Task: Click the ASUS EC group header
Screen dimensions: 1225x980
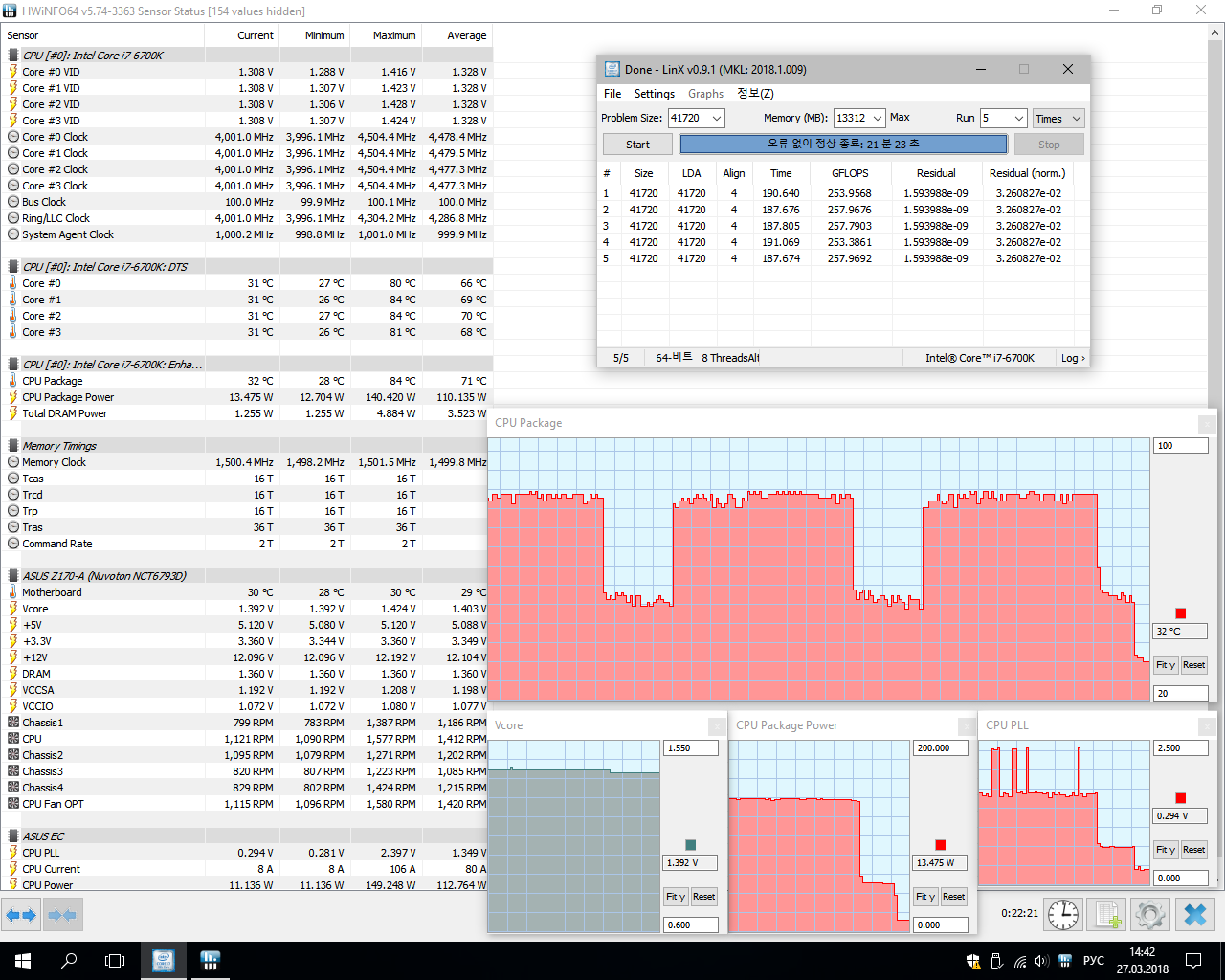Action: tap(247, 836)
